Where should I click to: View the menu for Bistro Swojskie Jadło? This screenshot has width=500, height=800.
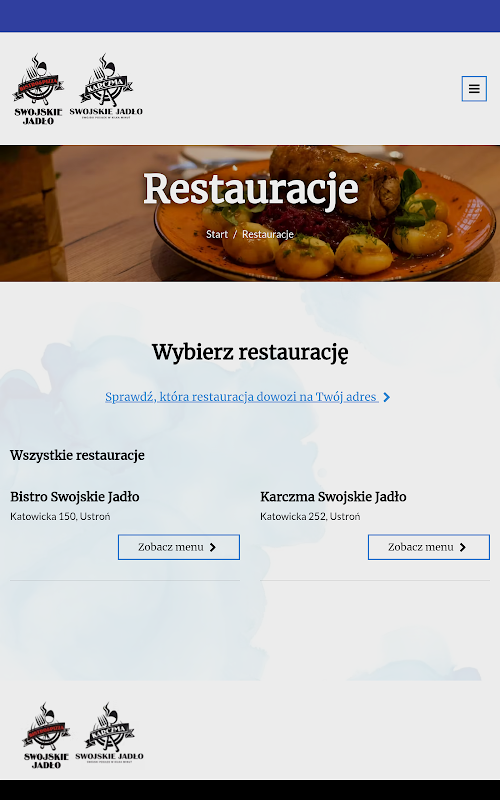179,547
